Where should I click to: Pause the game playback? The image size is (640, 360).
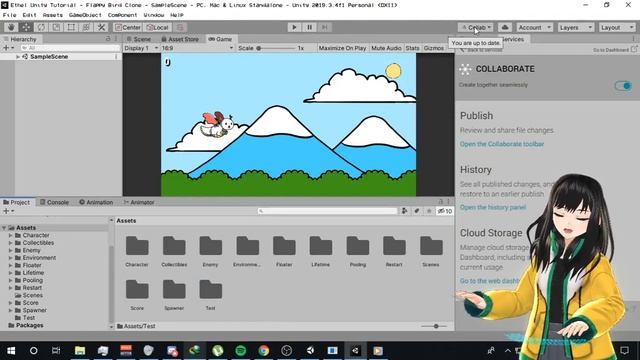click(309, 27)
